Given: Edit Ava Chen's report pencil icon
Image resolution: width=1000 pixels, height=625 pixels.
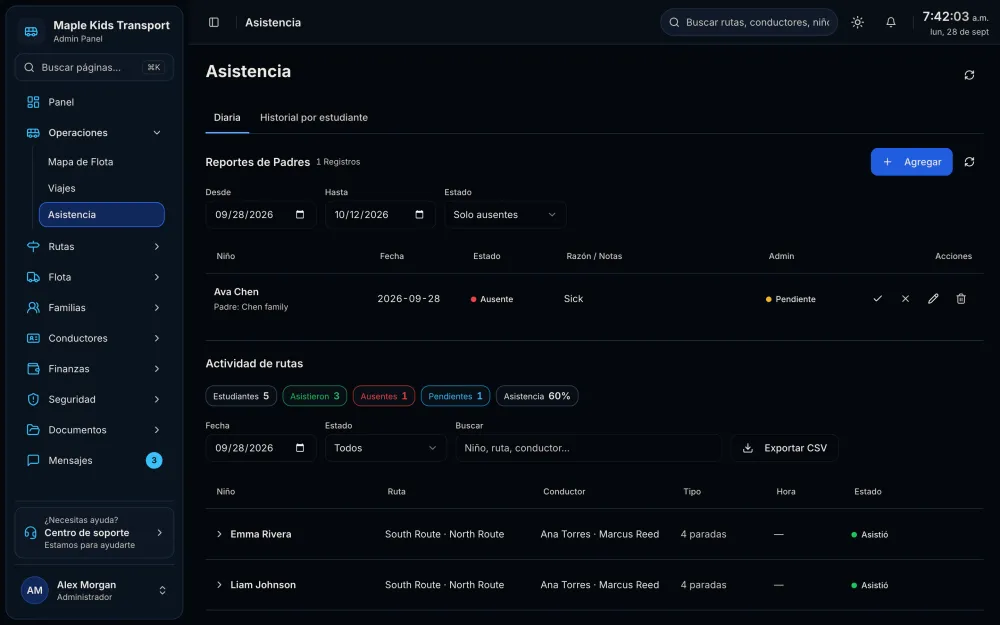Looking at the screenshot, I should [933, 298].
